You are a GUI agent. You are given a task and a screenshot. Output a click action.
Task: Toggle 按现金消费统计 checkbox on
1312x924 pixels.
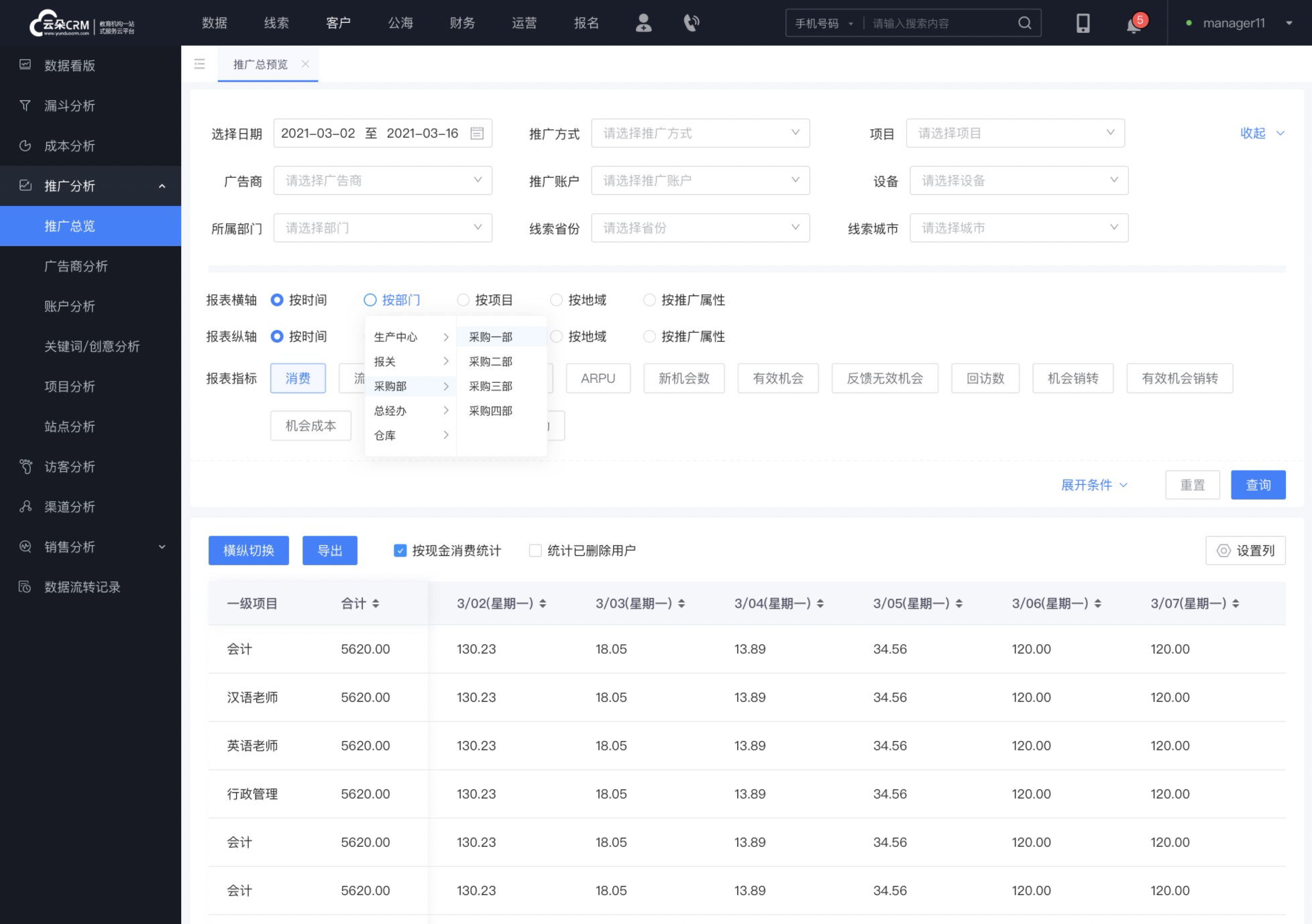coord(400,550)
